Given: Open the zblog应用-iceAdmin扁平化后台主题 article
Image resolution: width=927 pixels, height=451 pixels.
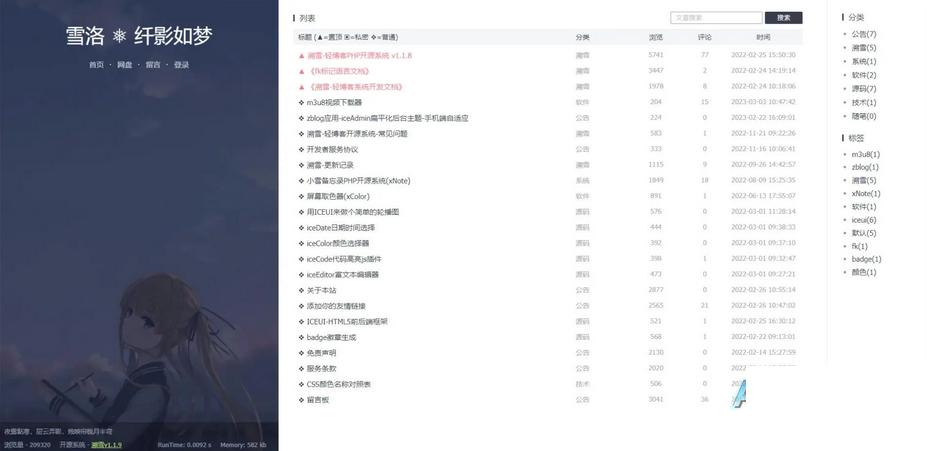Looking at the screenshot, I should pos(387,118).
